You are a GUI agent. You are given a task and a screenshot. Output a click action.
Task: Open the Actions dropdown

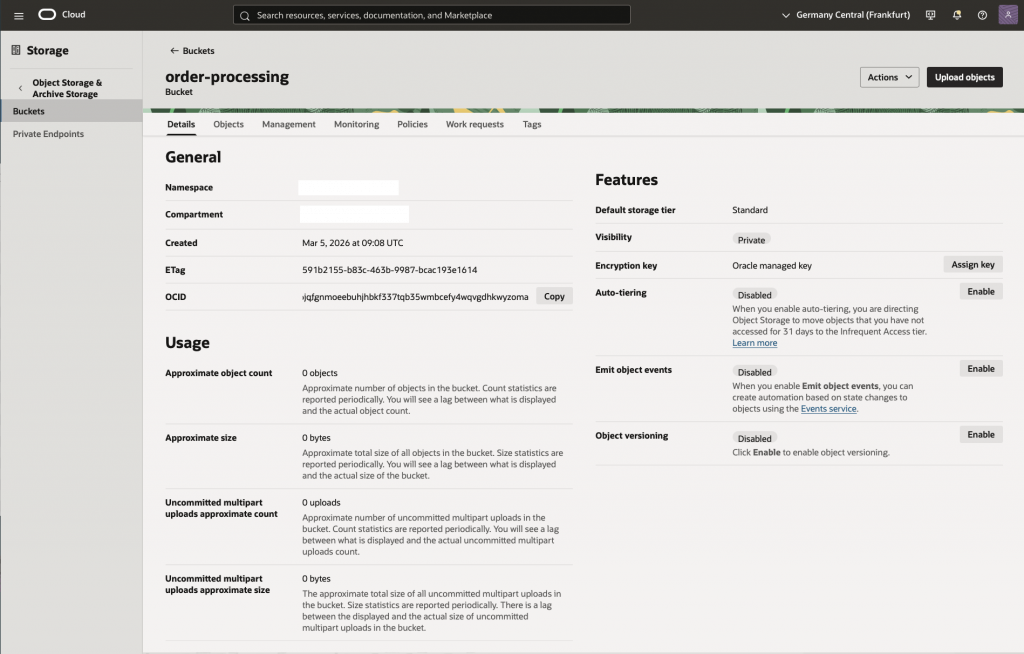pos(889,77)
